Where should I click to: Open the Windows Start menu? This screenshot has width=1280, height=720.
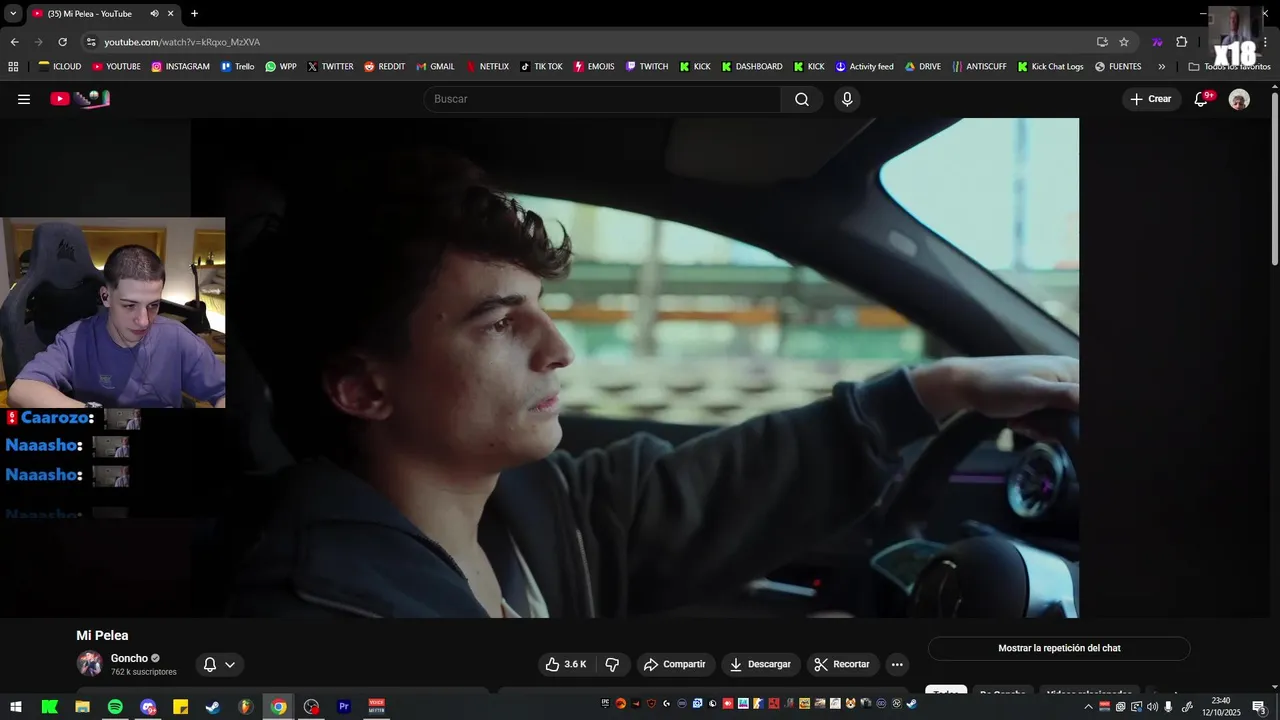pyautogui.click(x=16, y=707)
